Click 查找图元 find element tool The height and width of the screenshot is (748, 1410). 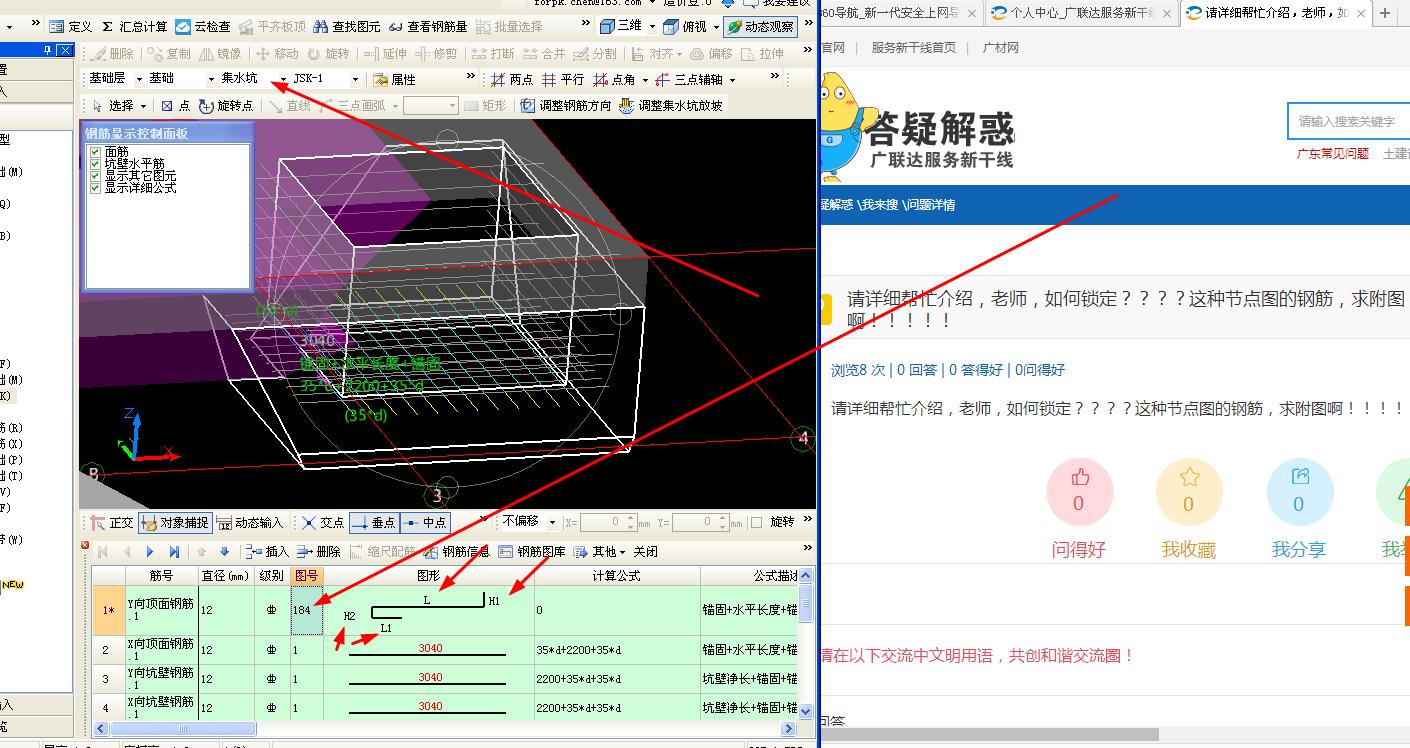click(347, 27)
